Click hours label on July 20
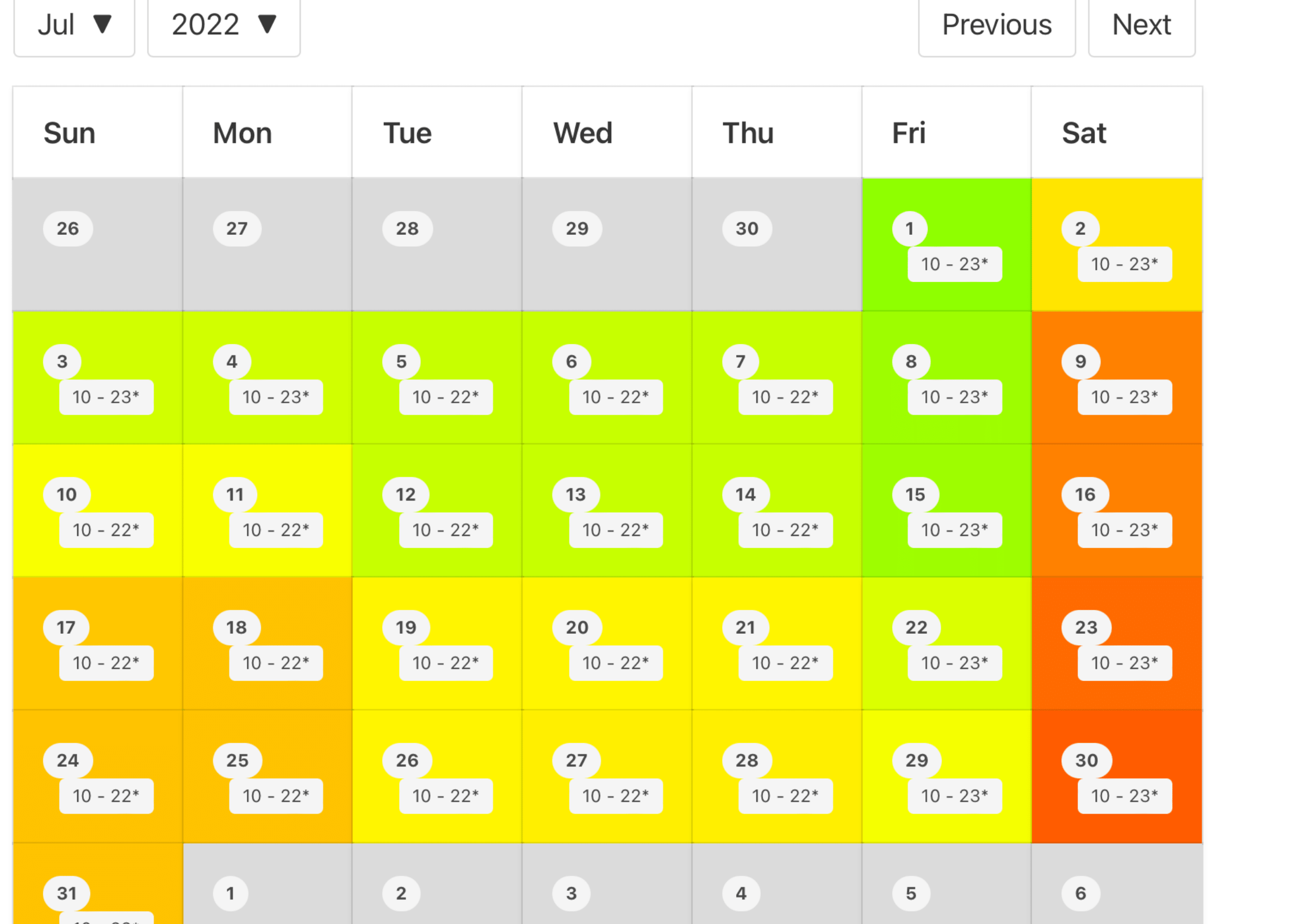 pos(615,664)
